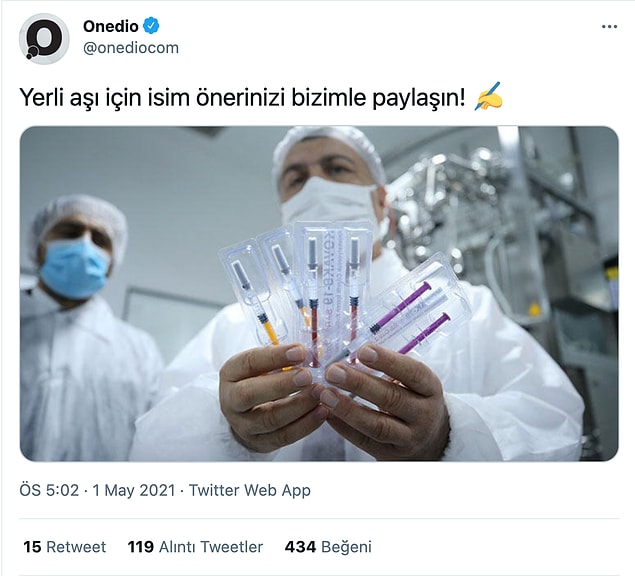
Task: Show the 119 Alıntı Tweetler
Action: [x=195, y=547]
